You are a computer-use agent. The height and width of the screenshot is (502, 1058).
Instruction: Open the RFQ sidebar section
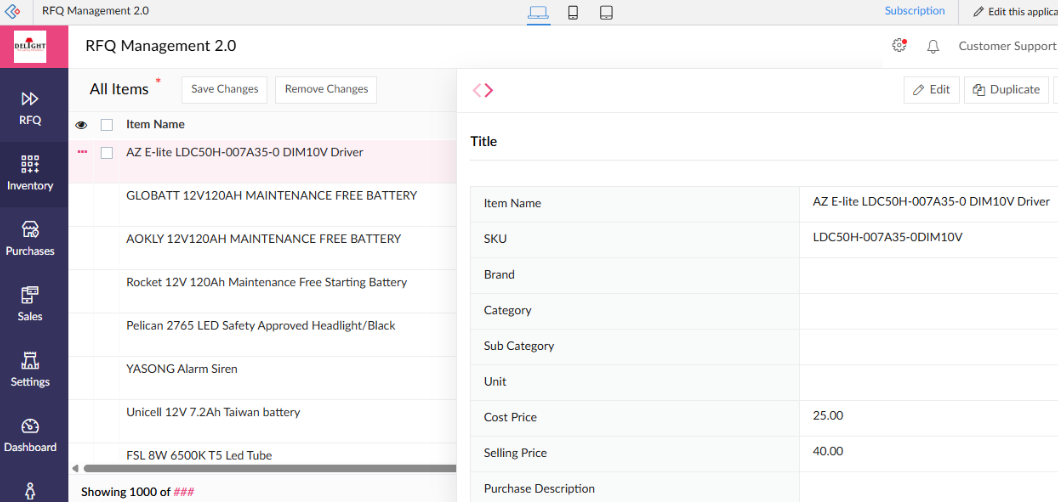click(30, 109)
